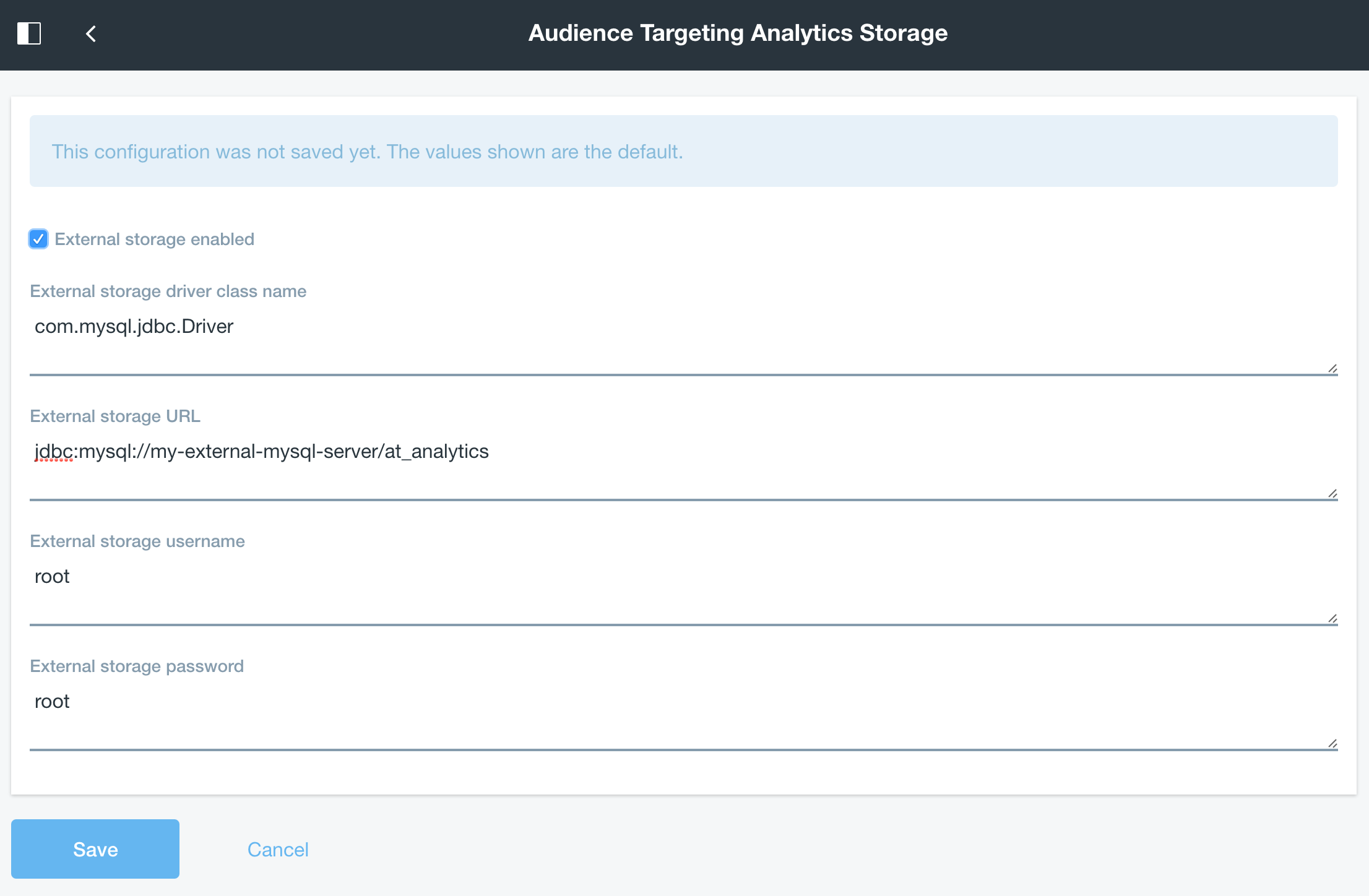Click the 'External storage password' label
This screenshot has height=896, width=1369.
click(x=137, y=666)
